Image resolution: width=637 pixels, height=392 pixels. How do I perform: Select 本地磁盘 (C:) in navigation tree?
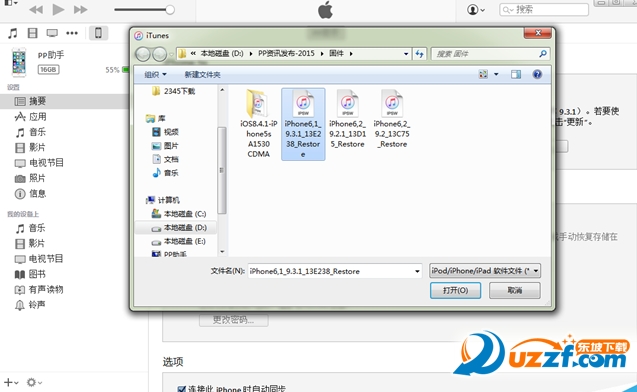click(x=179, y=214)
